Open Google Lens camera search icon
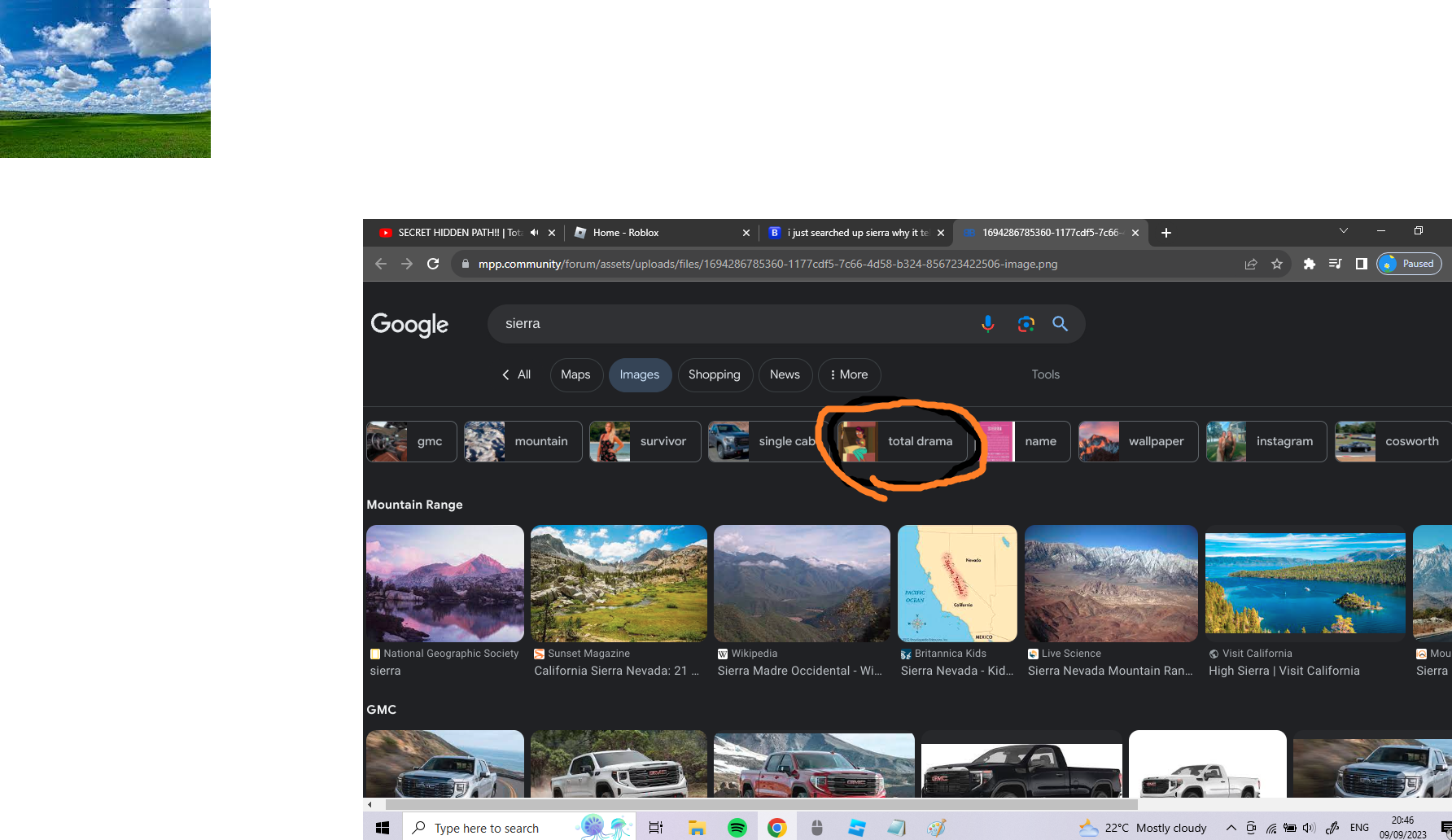Image resolution: width=1452 pixels, height=840 pixels. point(1026,324)
